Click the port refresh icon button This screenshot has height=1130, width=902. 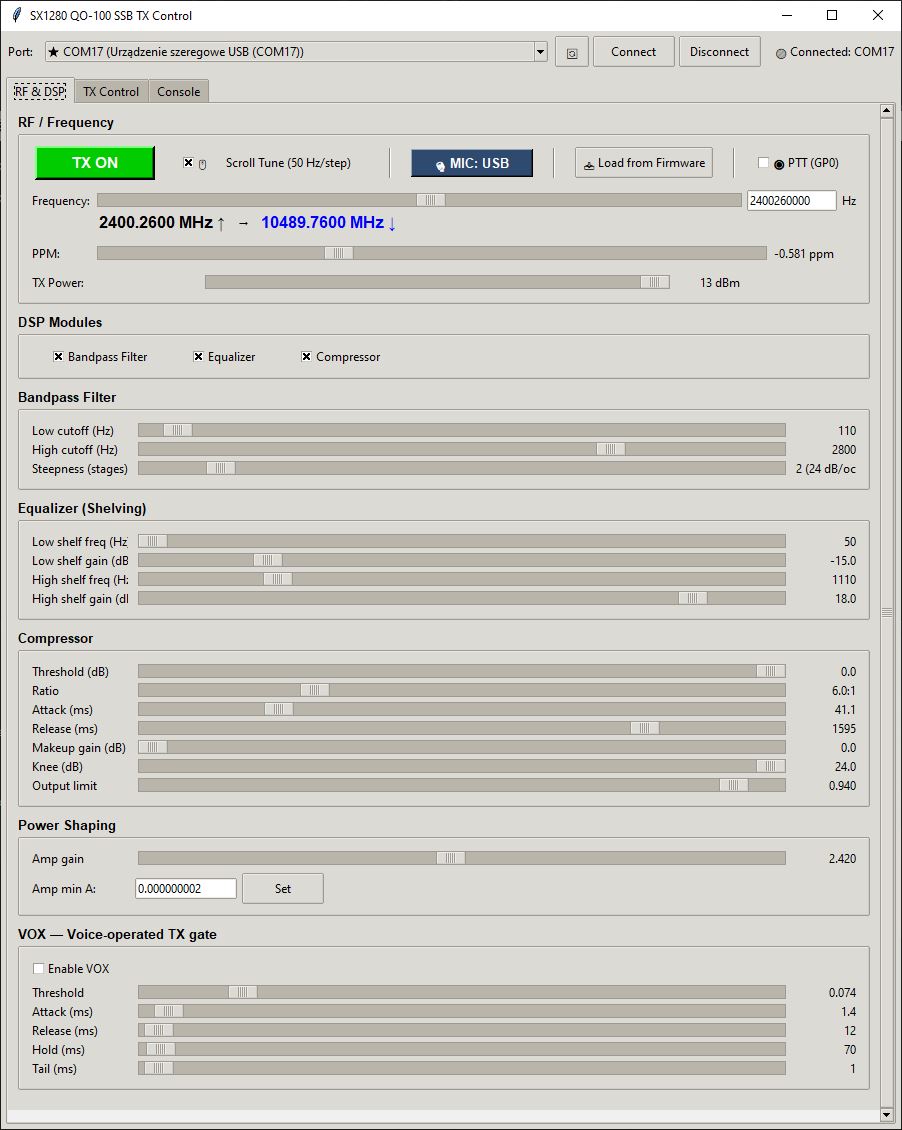(572, 52)
